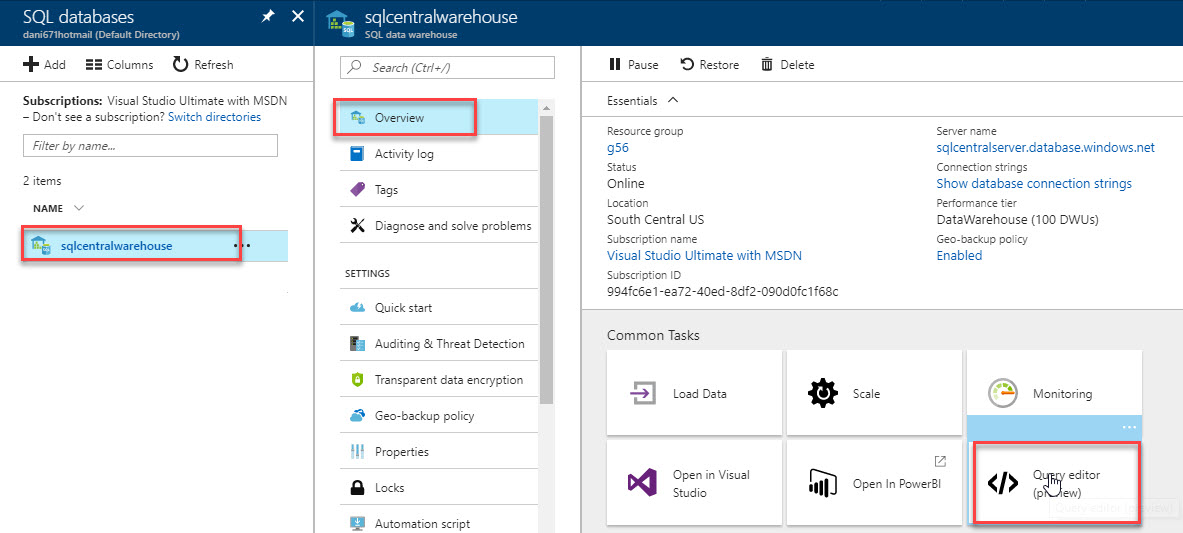
Task: Select Transparent data encryption setting
Action: [x=448, y=380]
